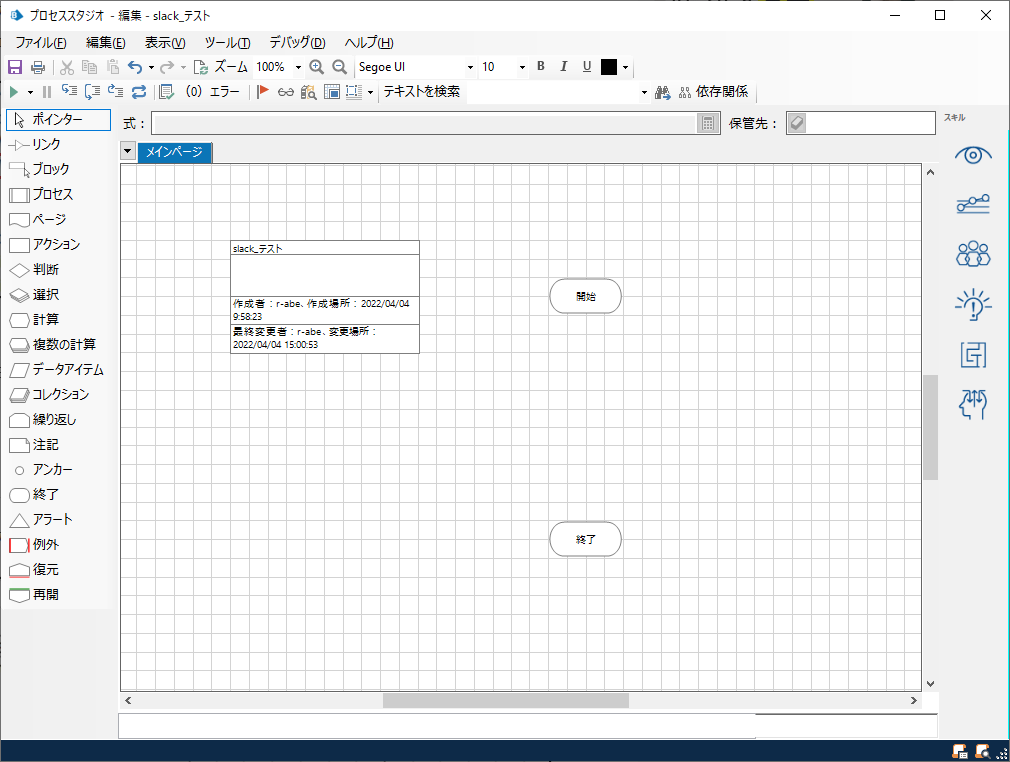Select the アンカー anchor tool
This screenshot has height=762, width=1010.
tap(59, 470)
